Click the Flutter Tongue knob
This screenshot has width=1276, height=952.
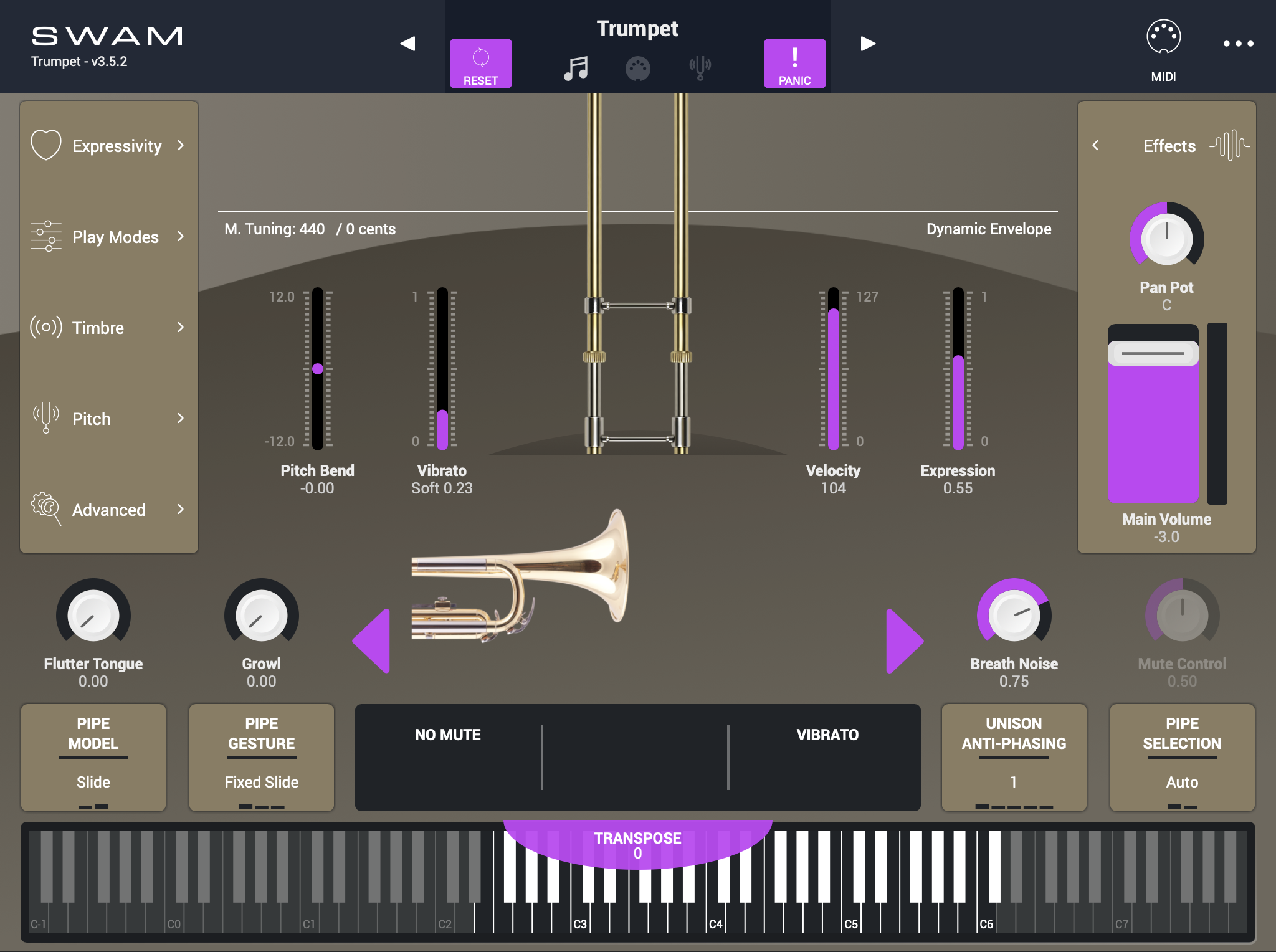(93, 616)
